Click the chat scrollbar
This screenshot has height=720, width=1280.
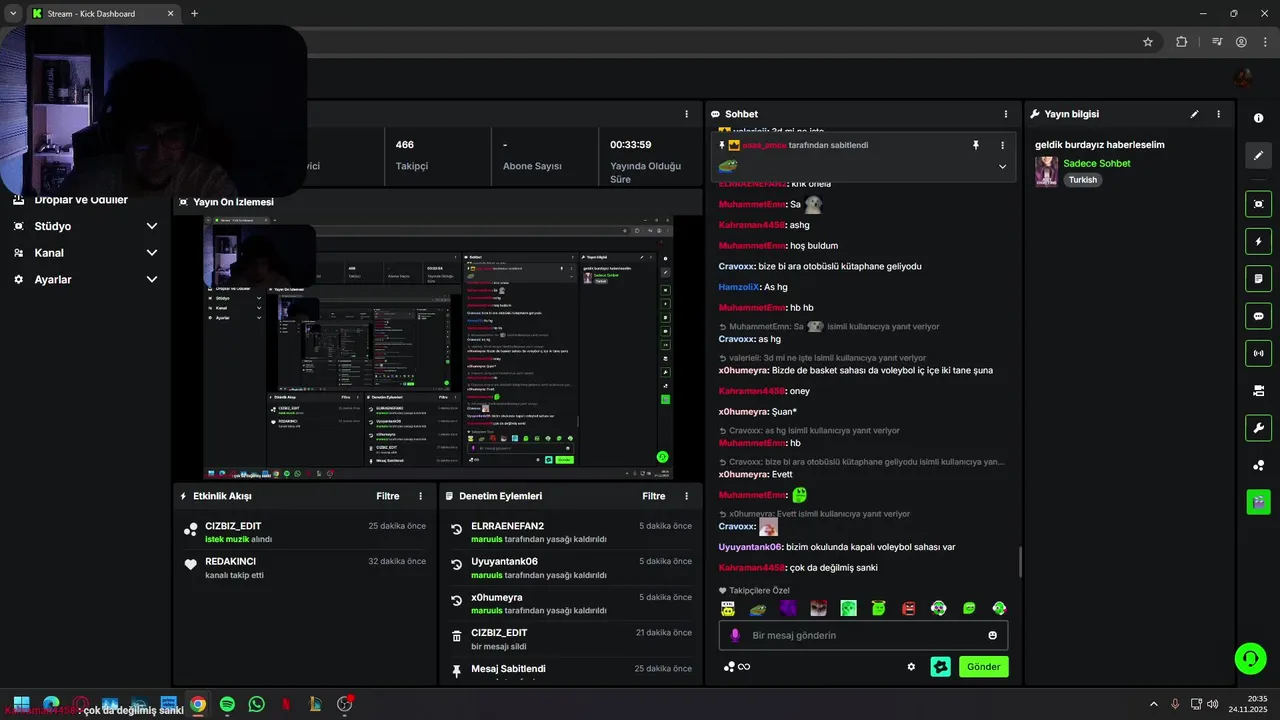pyautogui.click(x=1020, y=562)
